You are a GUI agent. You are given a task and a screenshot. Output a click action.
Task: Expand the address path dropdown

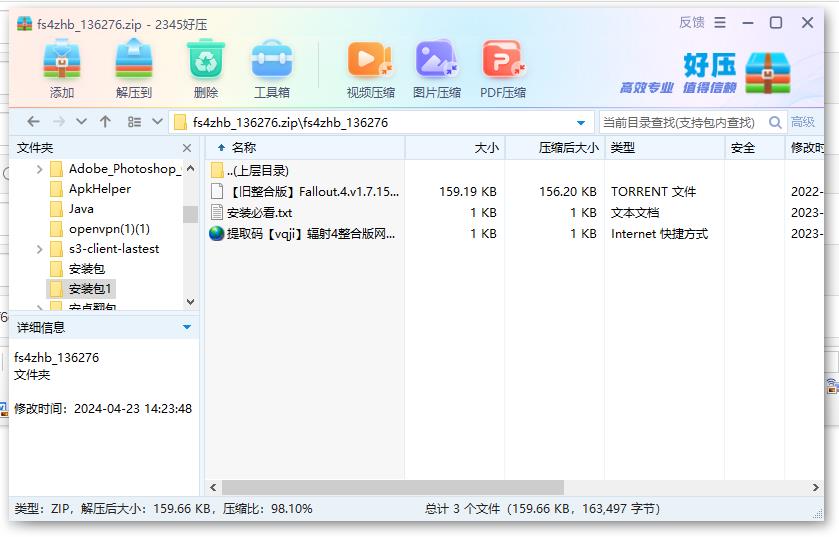[581, 122]
